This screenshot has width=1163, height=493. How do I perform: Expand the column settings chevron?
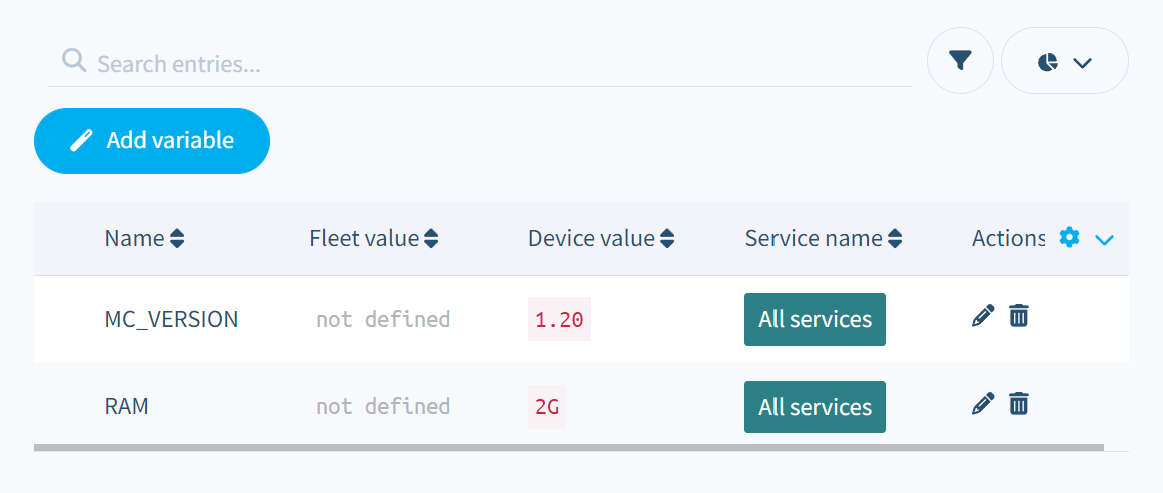1104,239
